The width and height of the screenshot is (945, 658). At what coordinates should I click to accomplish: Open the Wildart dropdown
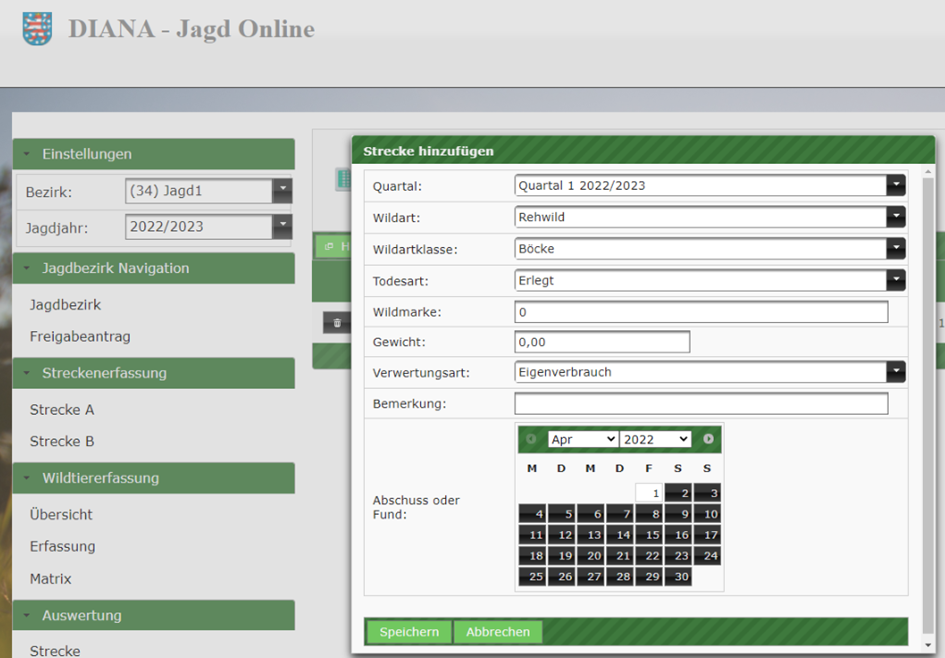[x=895, y=217]
